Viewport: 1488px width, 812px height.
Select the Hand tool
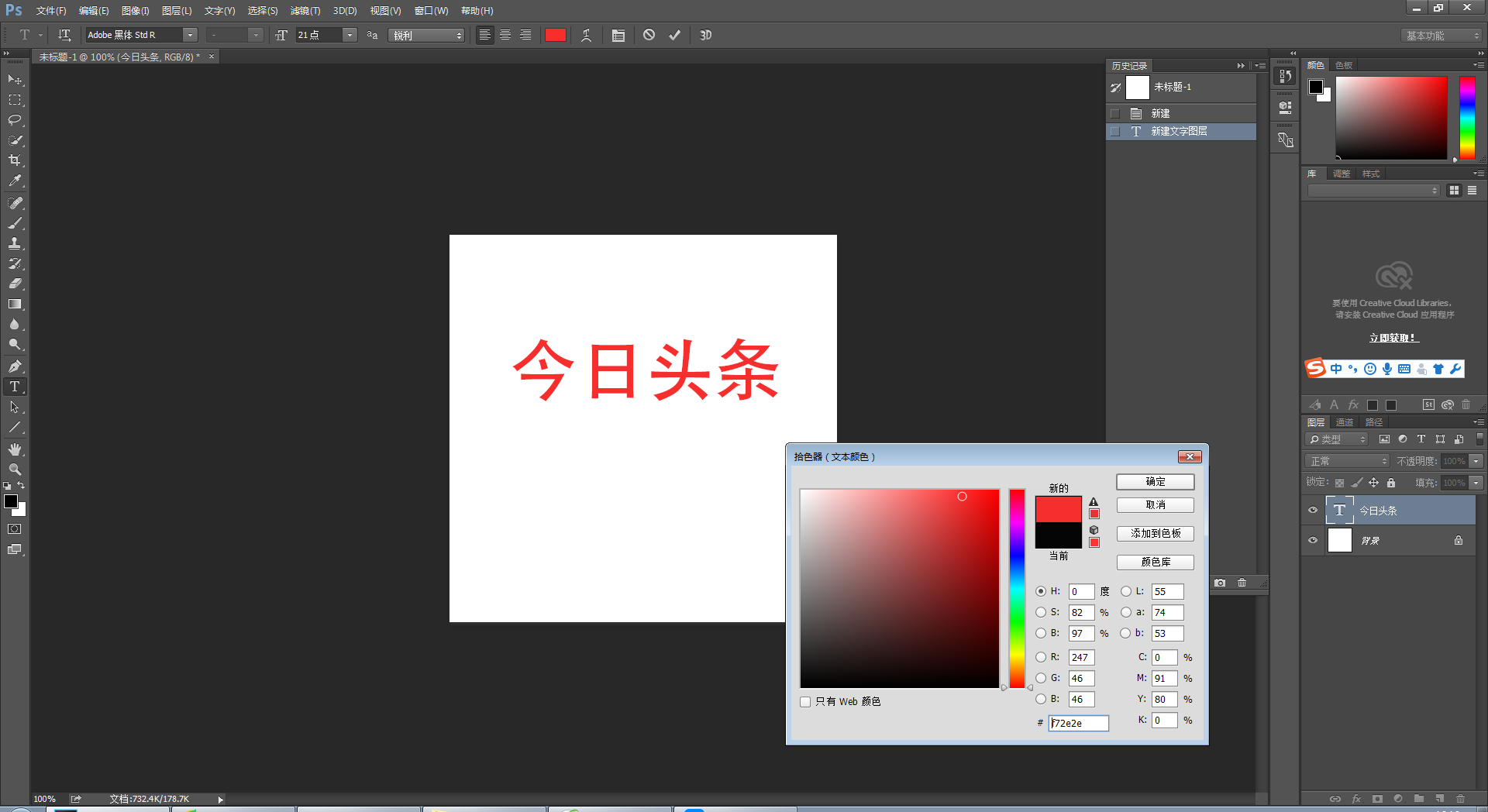coord(15,449)
